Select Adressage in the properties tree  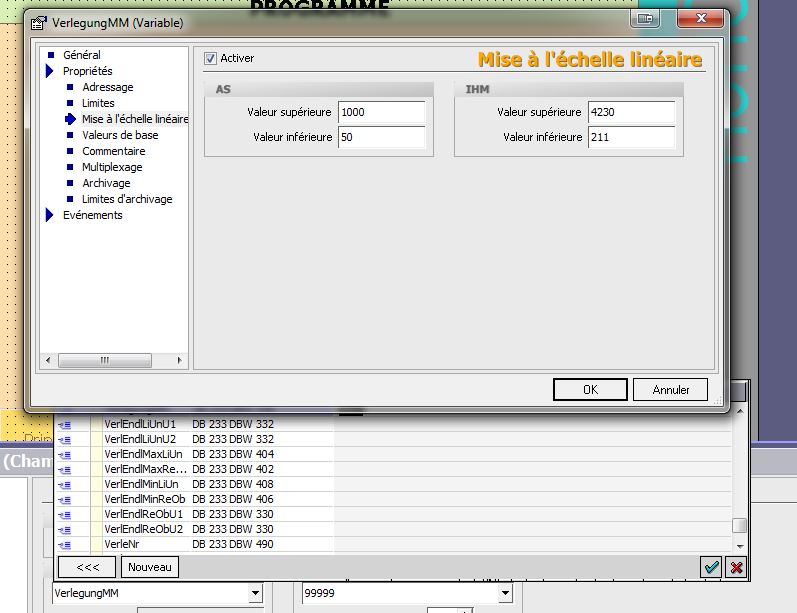coord(107,87)
